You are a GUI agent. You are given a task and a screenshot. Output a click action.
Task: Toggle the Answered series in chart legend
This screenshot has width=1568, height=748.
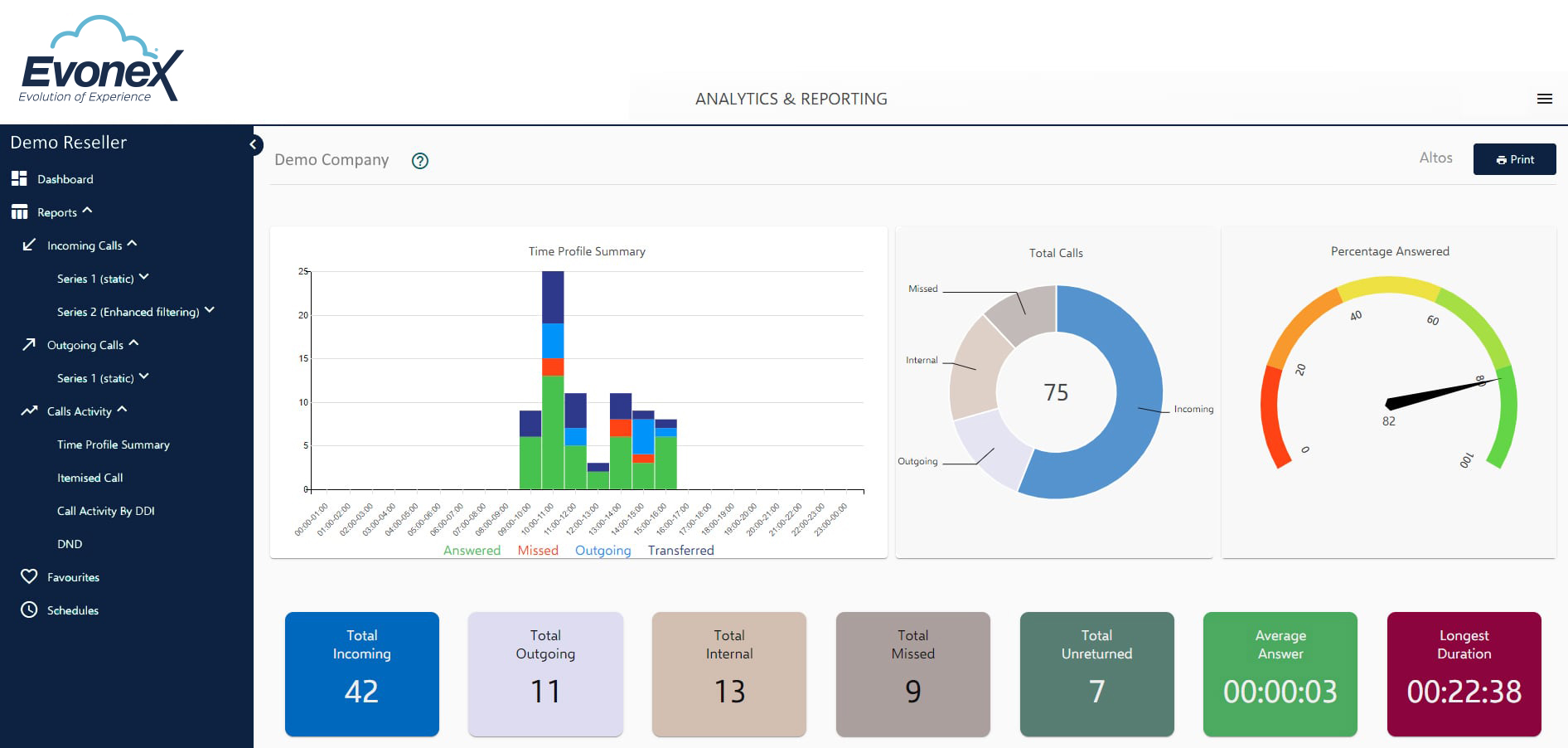point(472,550)
